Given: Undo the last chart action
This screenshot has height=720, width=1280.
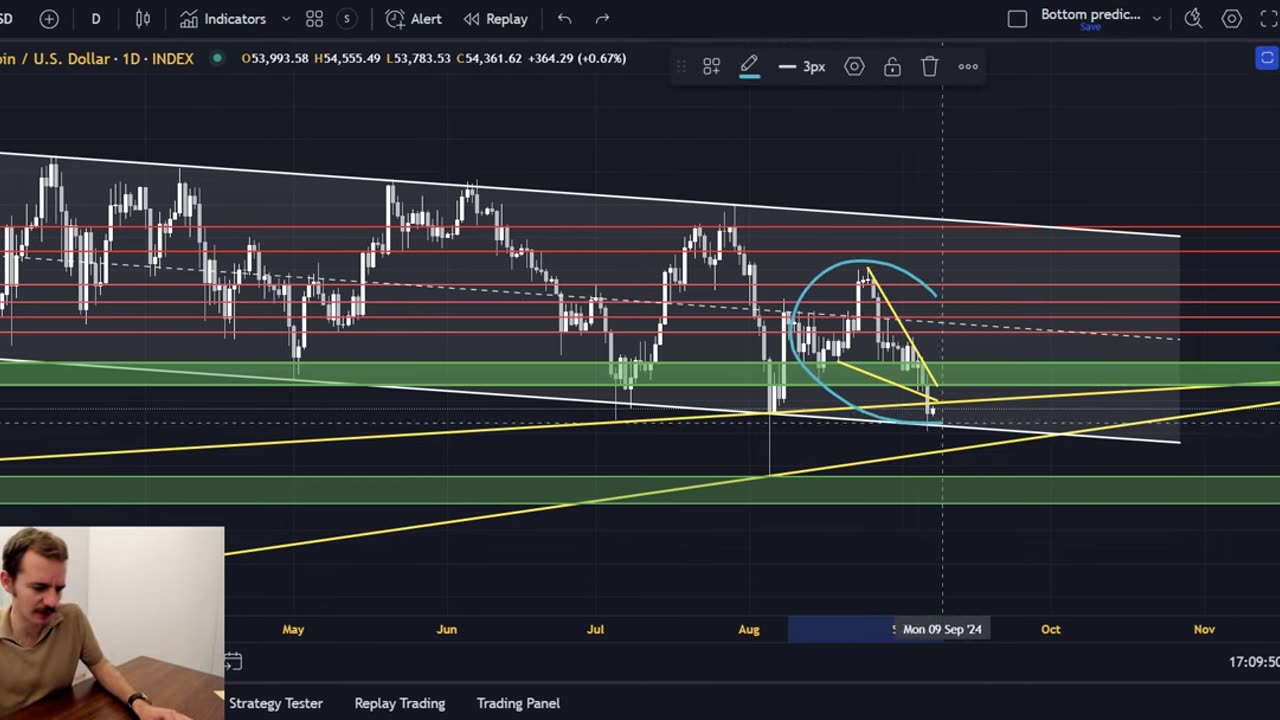Looking at the screenshot, I should 565,19.
